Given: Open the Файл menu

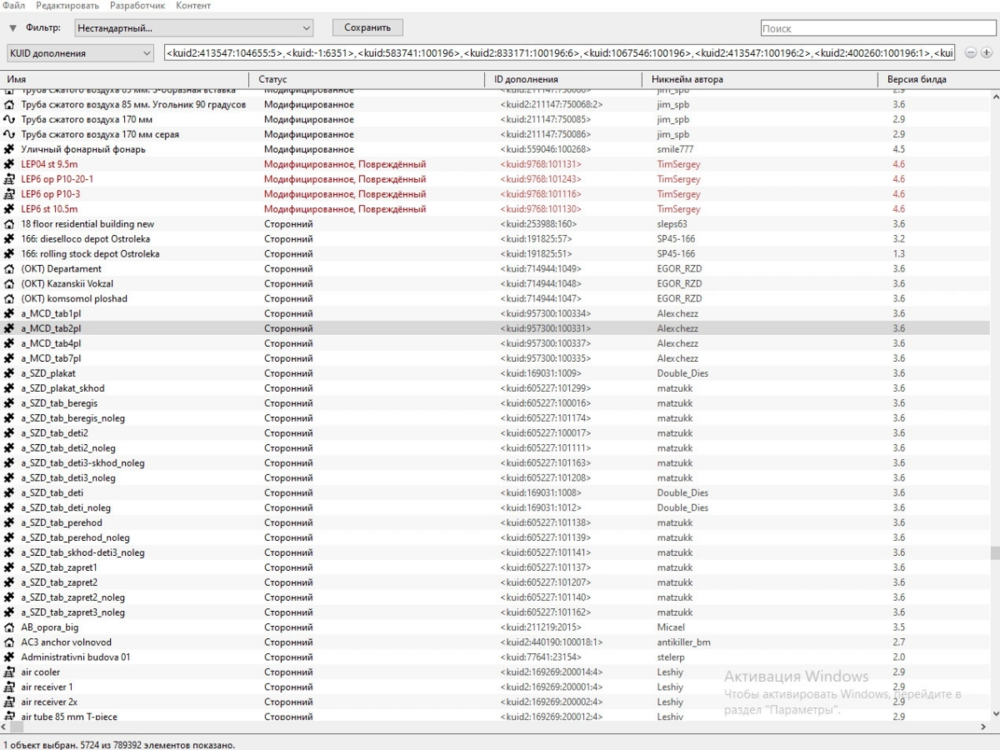Looking at the screenshot, I should coord(13,6).
